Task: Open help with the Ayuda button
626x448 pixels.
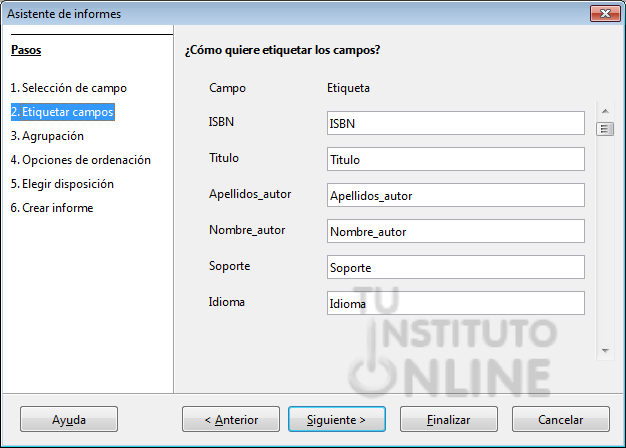Action: click(x=69, y=419)
